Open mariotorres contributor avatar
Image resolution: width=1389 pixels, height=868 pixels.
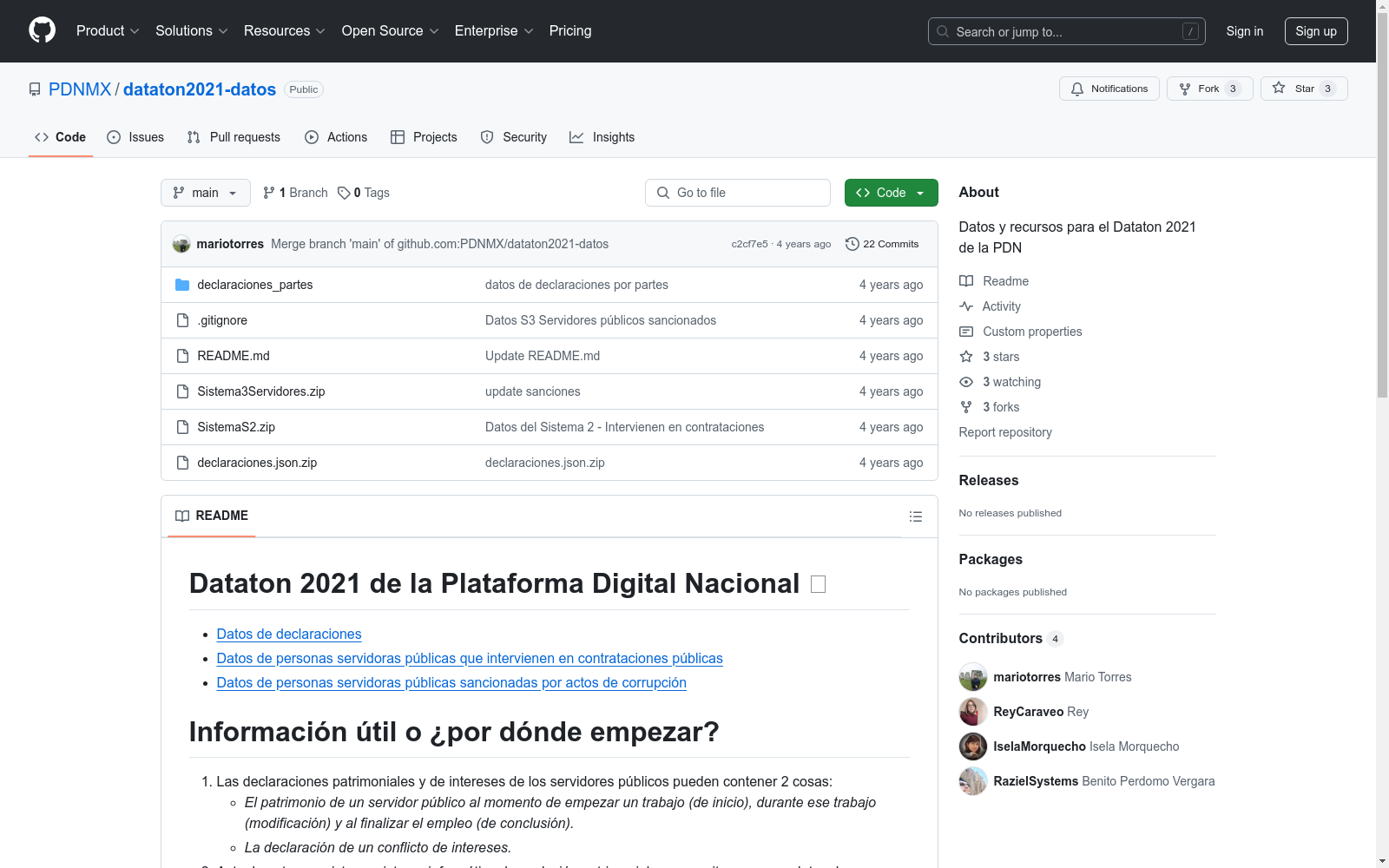tap(973, 677)
